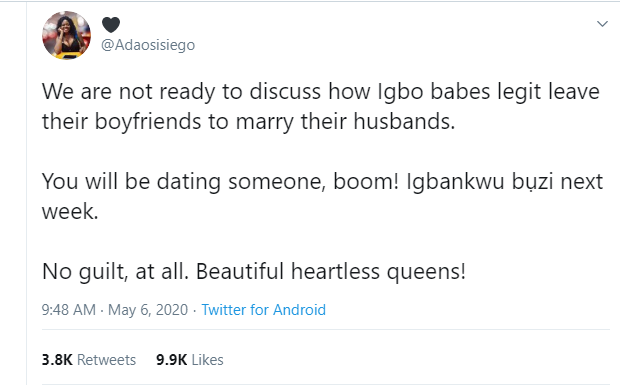Click the May 6, 2020 date
This screenshot has width=620, height=385.
tap(148, 310)
